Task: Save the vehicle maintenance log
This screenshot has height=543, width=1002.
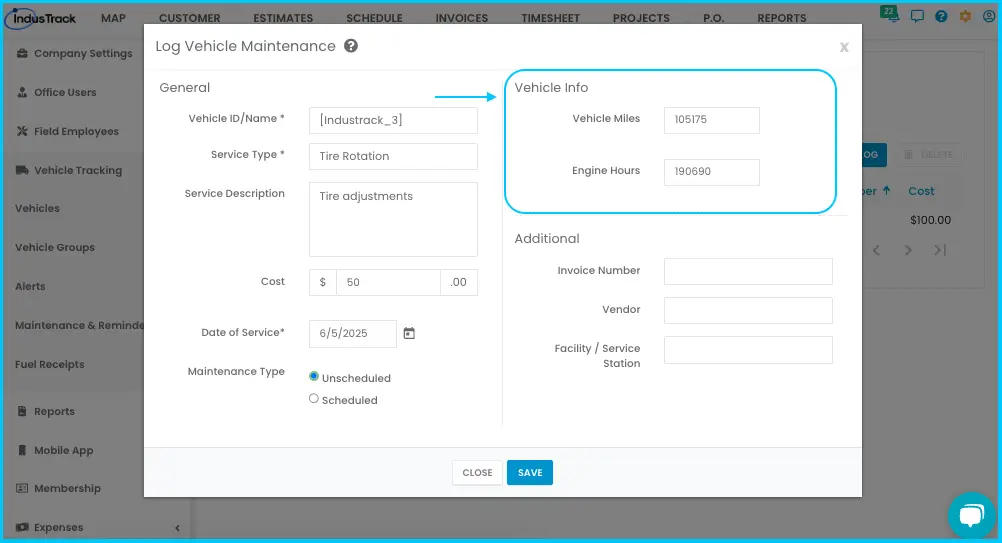Action: (x=530, y=473)
